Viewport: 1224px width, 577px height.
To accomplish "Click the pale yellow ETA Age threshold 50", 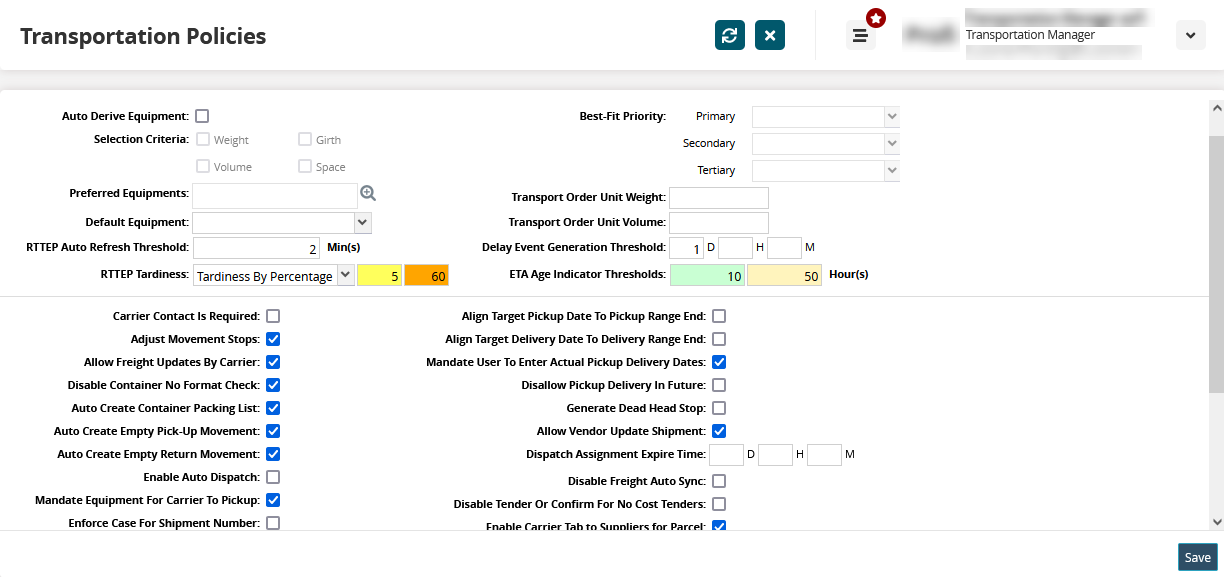I will [784, 275].
